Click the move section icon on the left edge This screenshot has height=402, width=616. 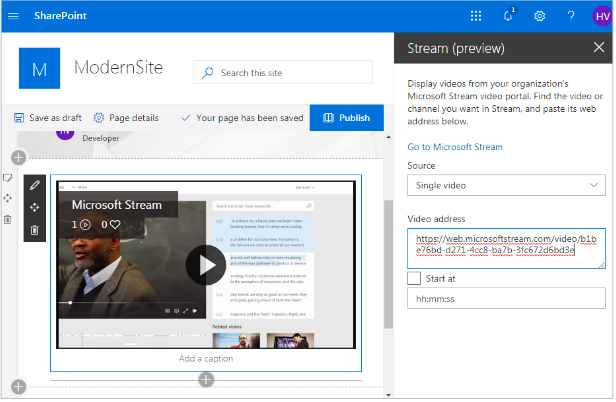tap(8, 199)
